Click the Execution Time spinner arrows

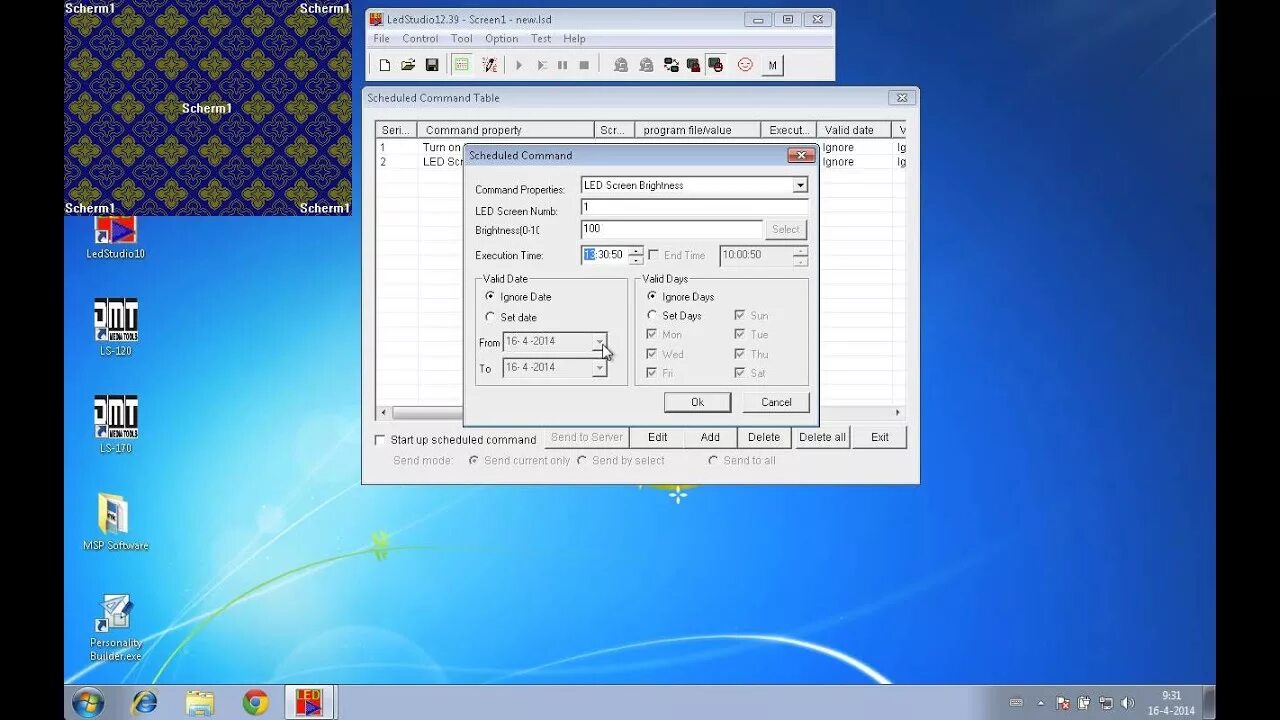click(636, 255)
